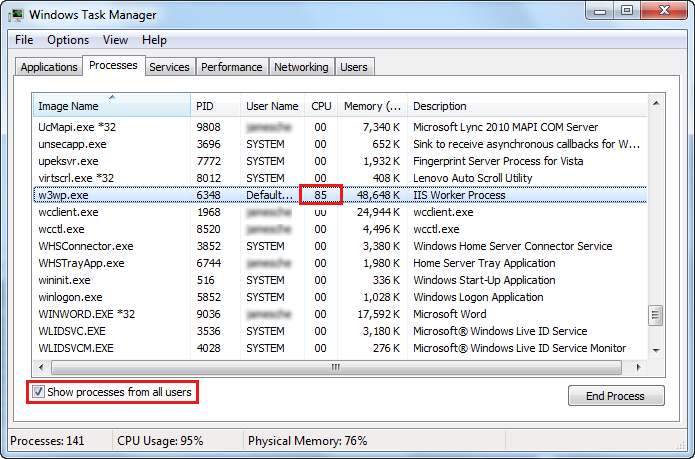Click vertical scrollbar down arrow

point(656,349)
